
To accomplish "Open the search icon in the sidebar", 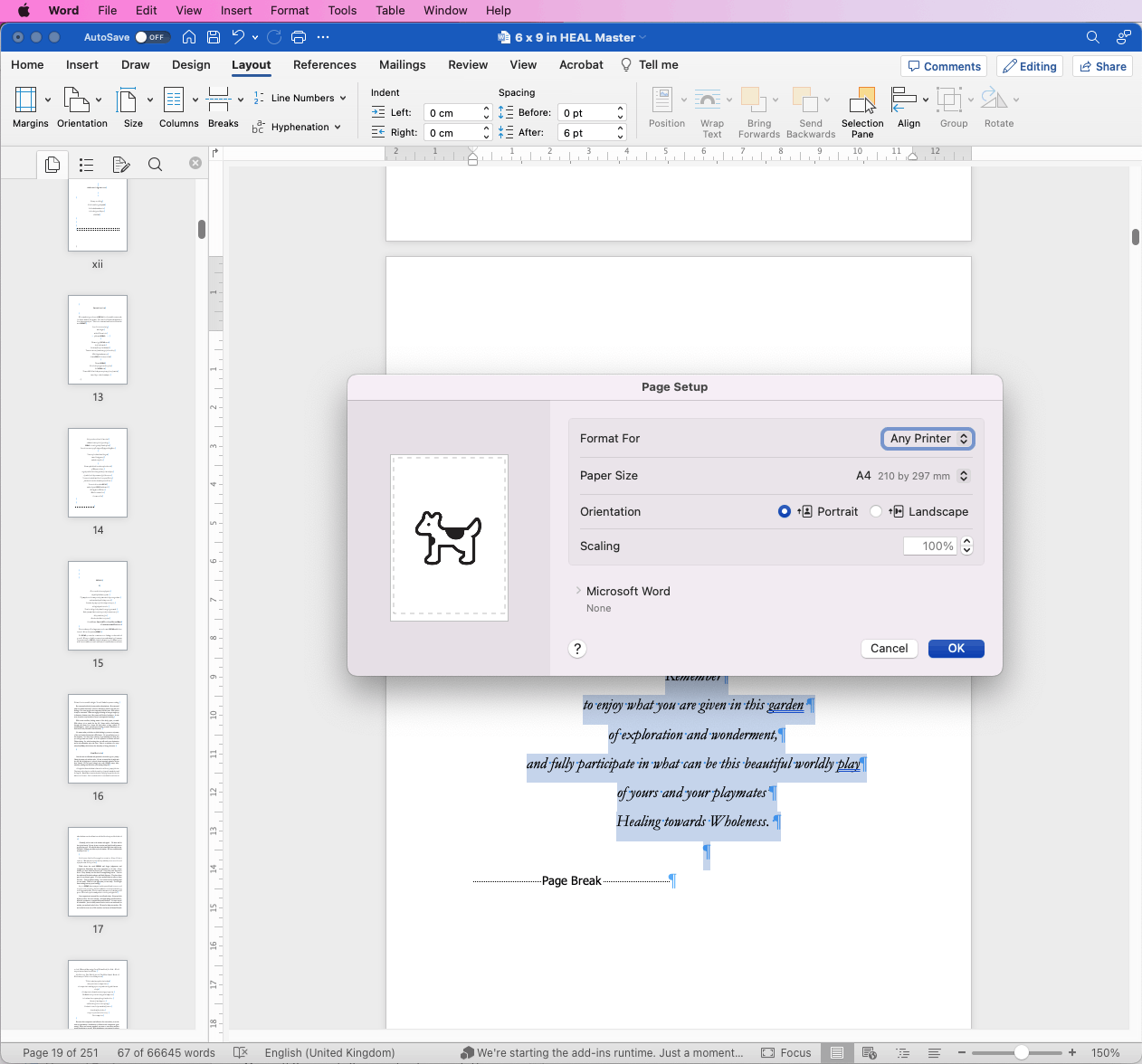I will point(155,164).
